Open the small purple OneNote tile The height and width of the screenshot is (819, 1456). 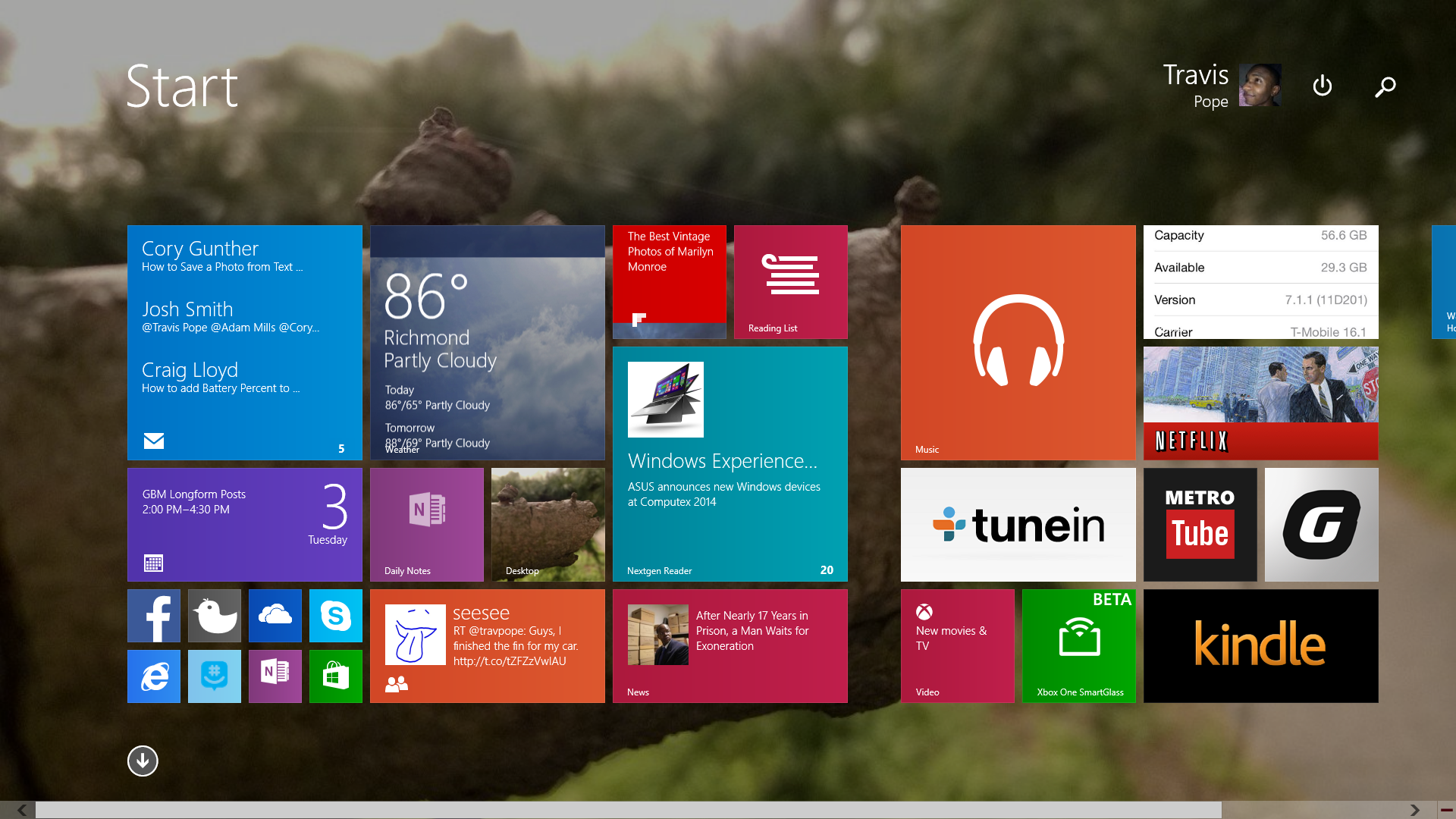(275, 676)
